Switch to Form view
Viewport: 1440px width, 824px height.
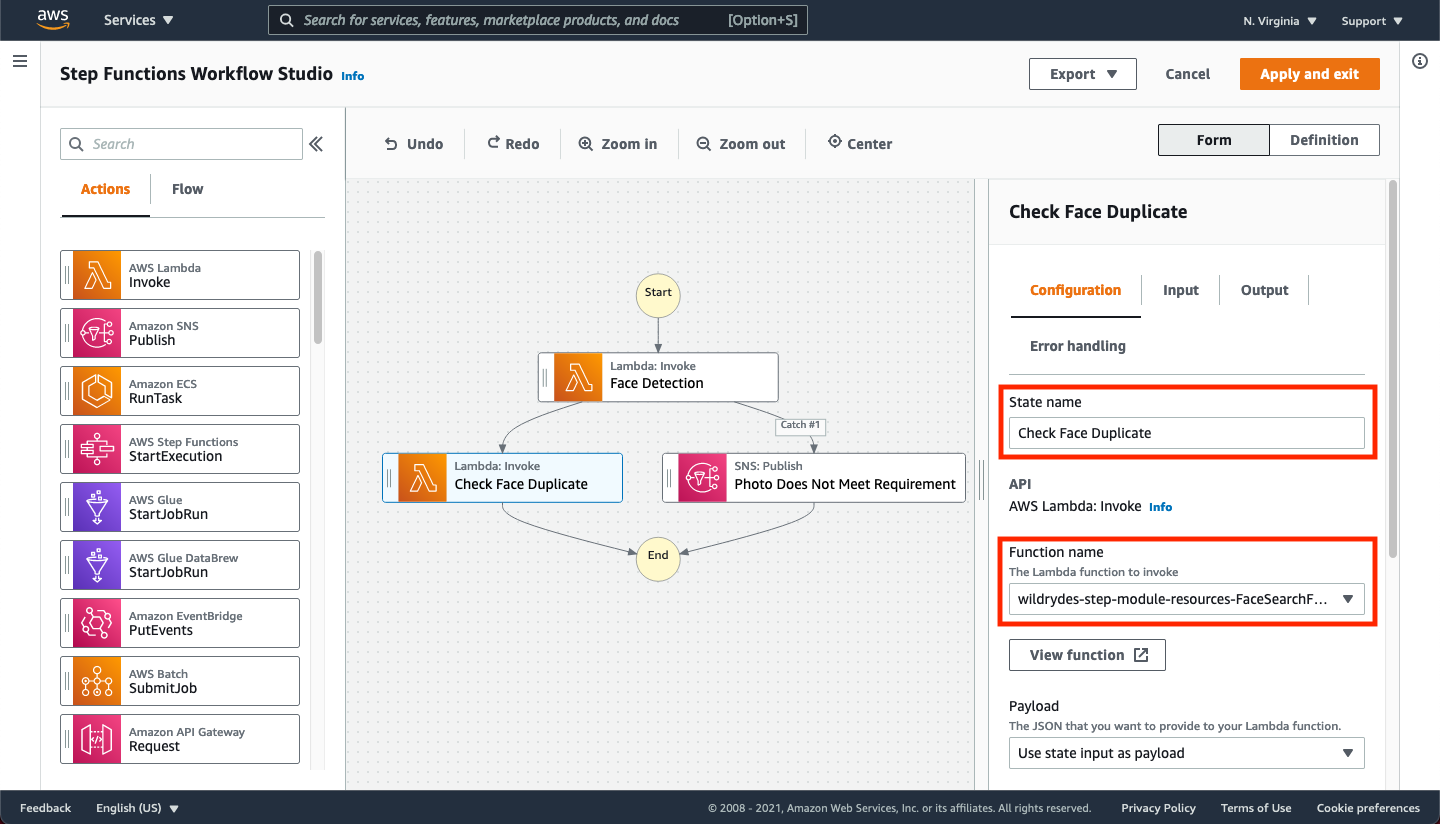pyautogui.click(x=1214, y=140)
